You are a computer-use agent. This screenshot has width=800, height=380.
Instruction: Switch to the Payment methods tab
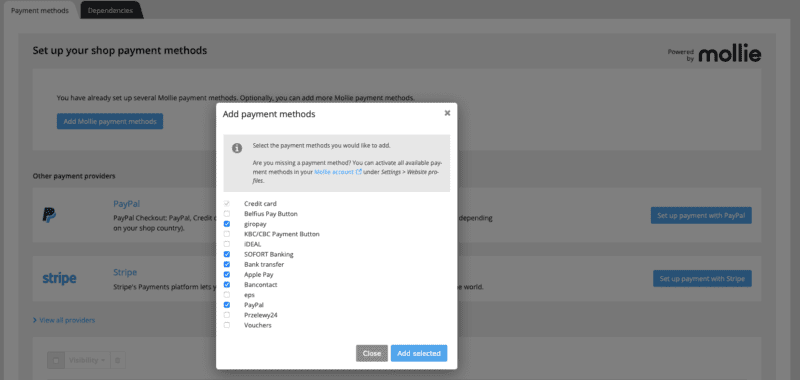(40, 10)
